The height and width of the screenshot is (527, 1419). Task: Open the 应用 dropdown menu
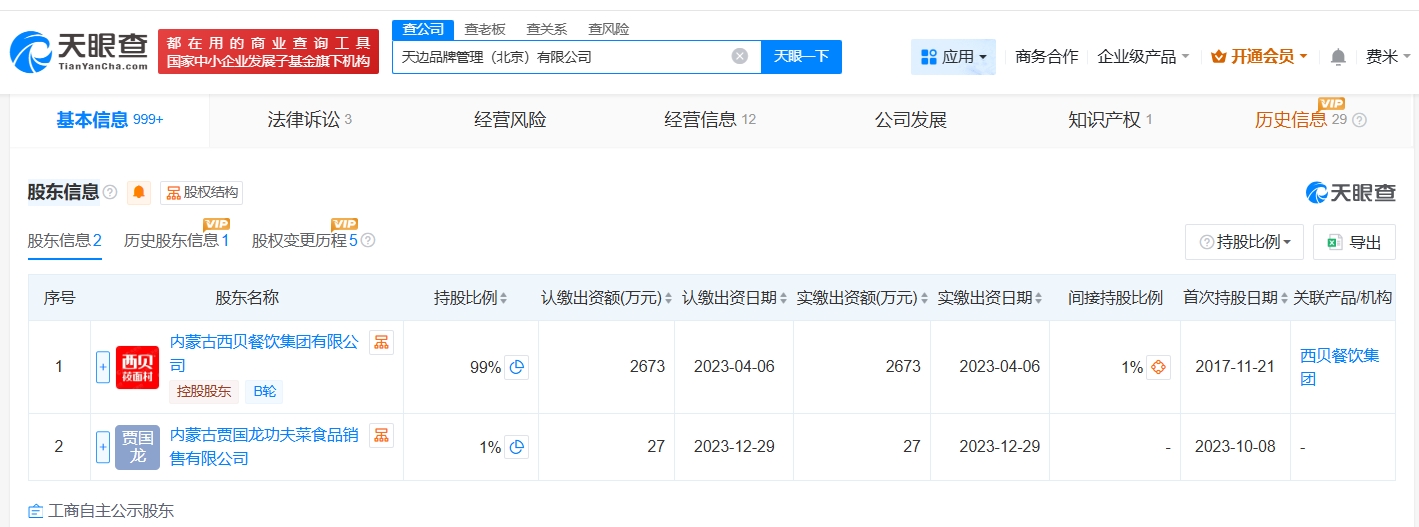point(953,57)
